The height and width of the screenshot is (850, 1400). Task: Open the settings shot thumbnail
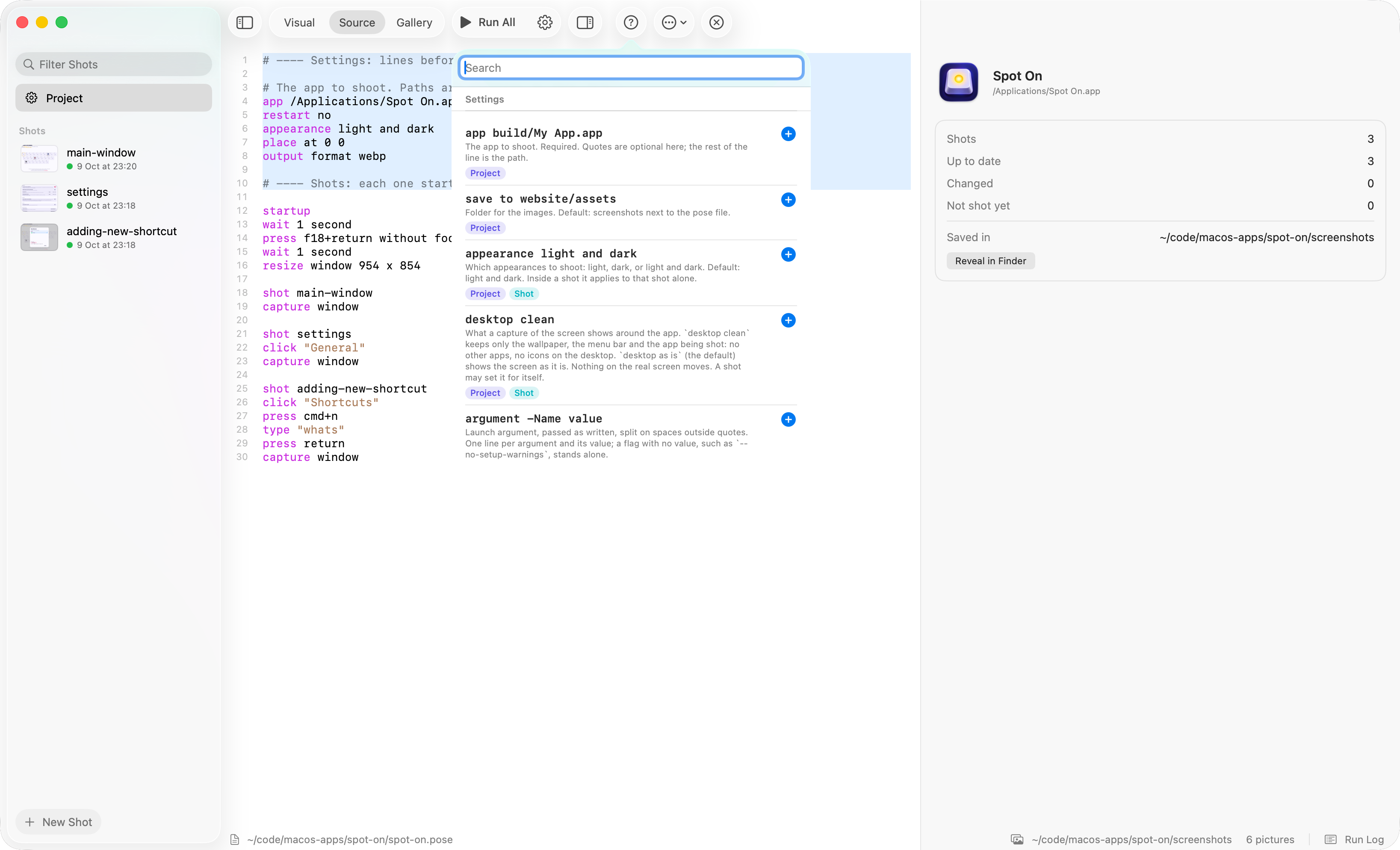(38, 198)
